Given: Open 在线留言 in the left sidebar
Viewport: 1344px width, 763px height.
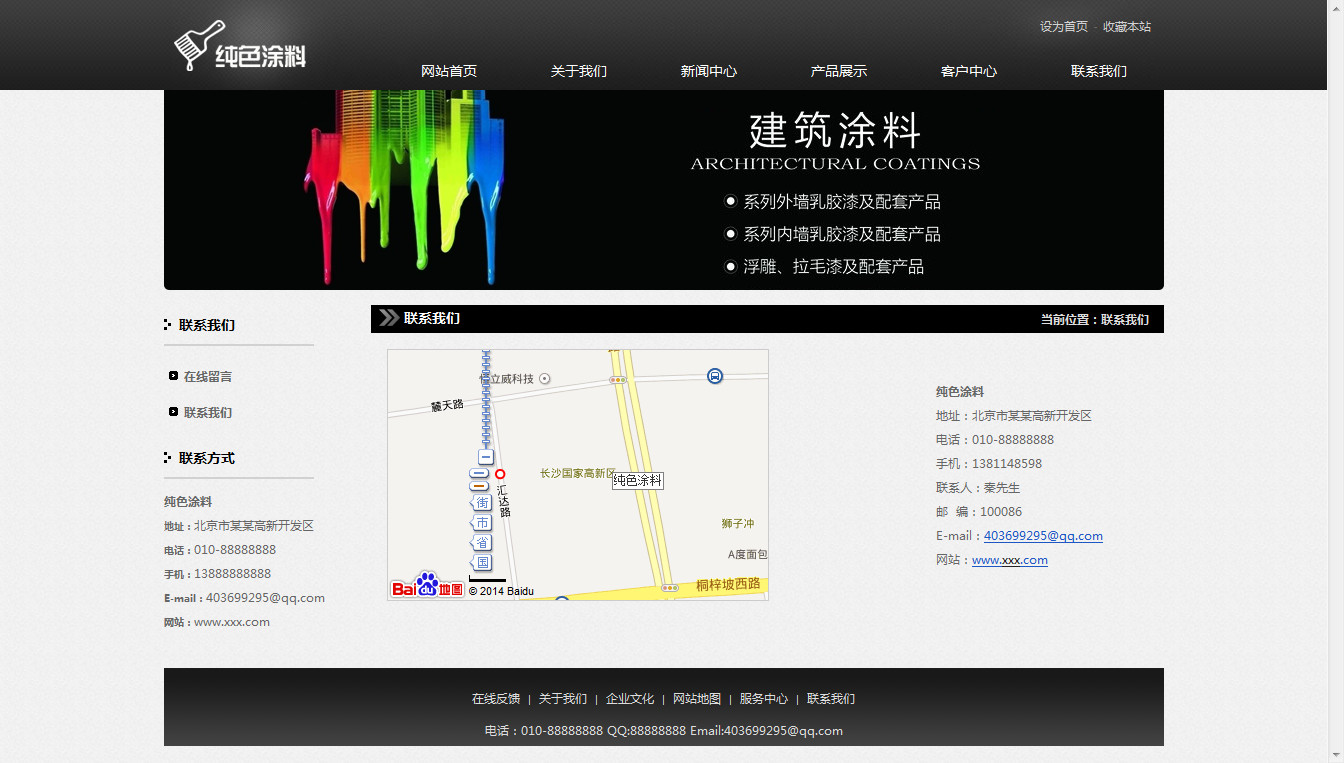Looking at the screenshot, I should (208, 377).
